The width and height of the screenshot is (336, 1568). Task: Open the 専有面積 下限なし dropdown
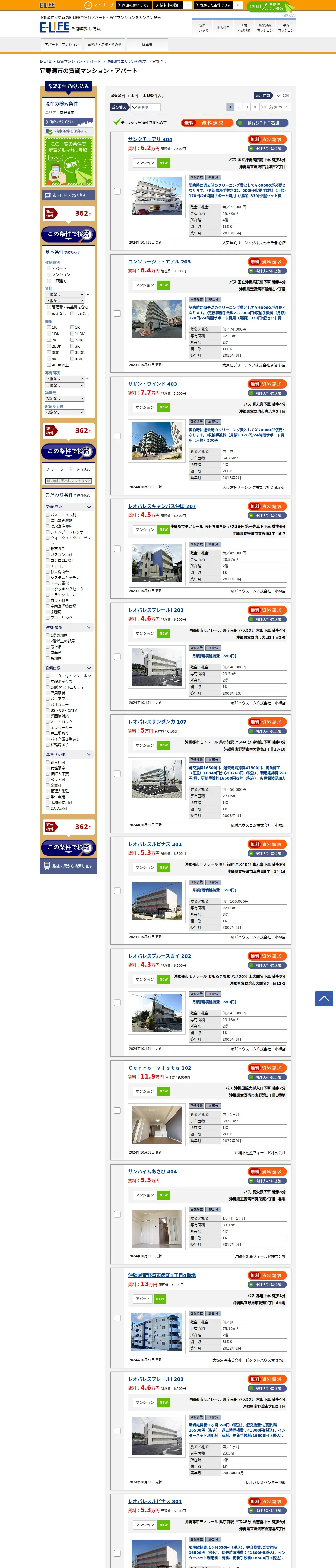click(65, 379)
